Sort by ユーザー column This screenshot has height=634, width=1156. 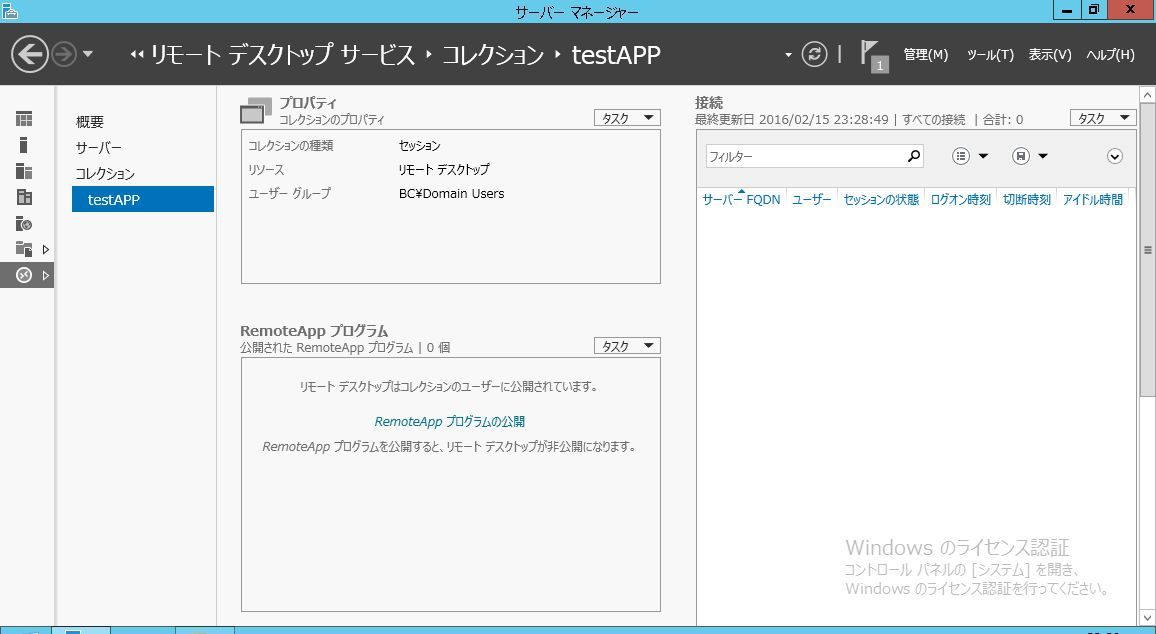(811, 199)
